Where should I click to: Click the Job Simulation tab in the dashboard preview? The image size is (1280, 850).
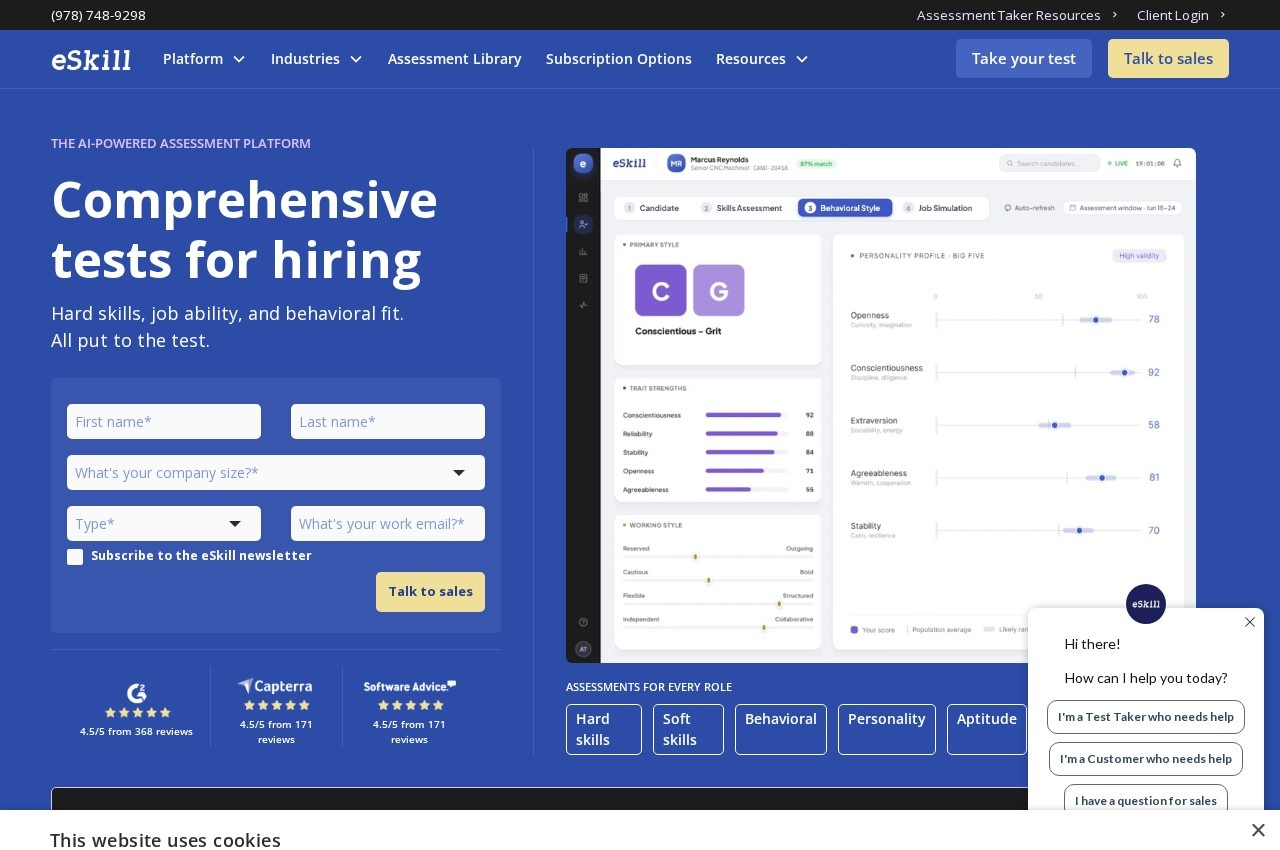click(x=937, y=208)
